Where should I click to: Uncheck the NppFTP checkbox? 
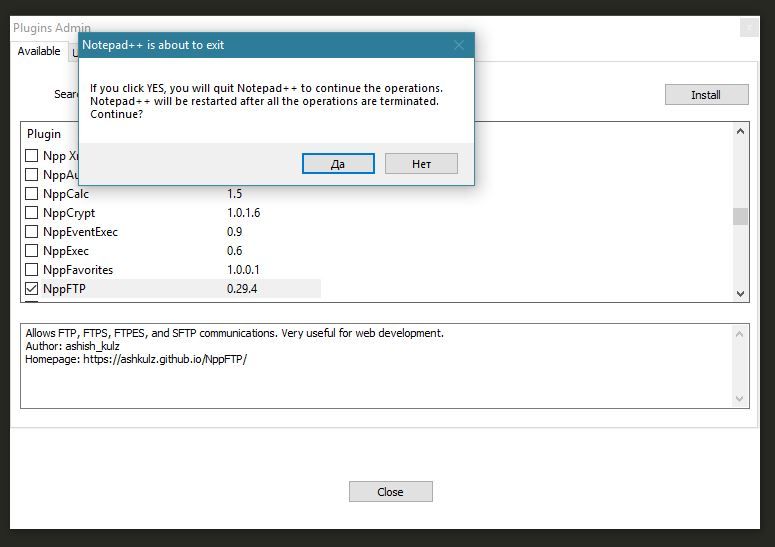32,289
